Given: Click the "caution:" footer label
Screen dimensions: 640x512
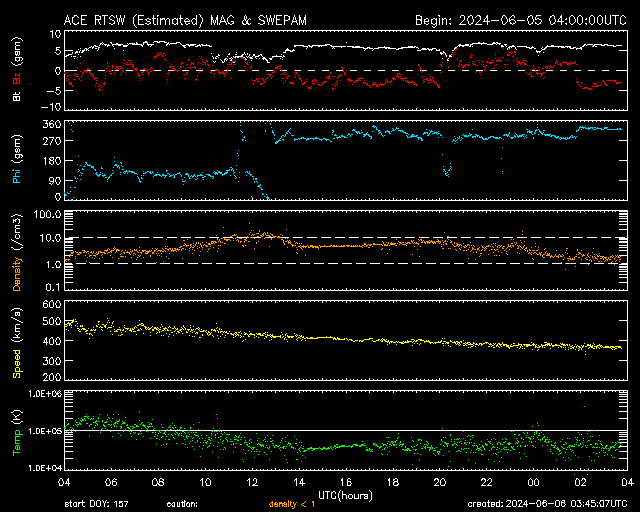Looking at the screenshot, I should (x=182, y=505).
